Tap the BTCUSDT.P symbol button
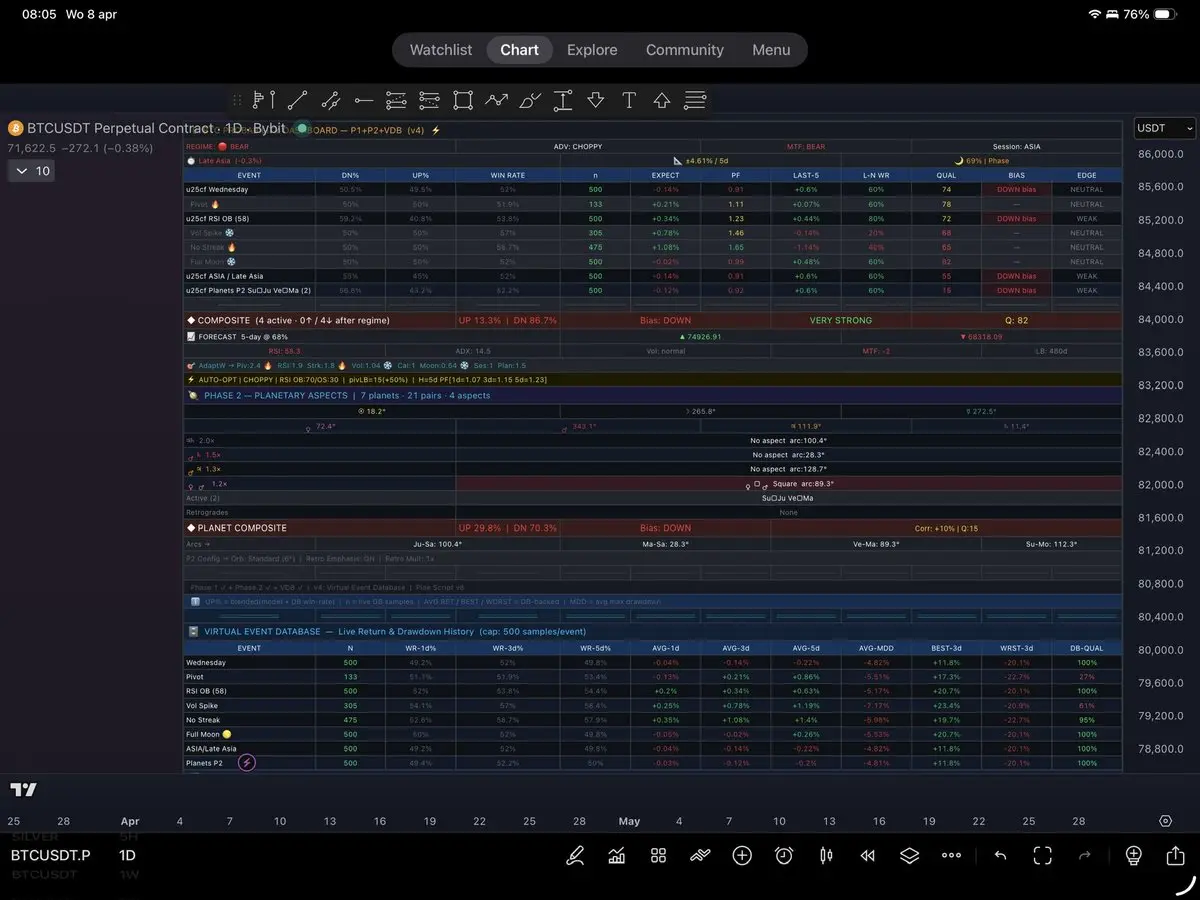 [51, 855]
